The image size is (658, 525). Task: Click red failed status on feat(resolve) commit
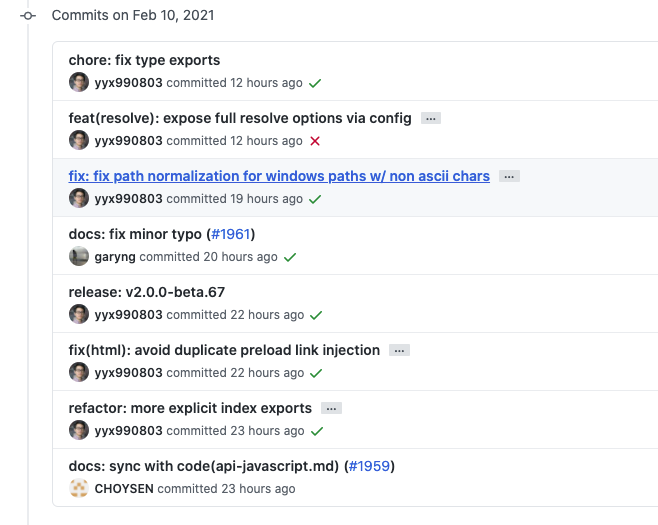(x=315, y=141)
